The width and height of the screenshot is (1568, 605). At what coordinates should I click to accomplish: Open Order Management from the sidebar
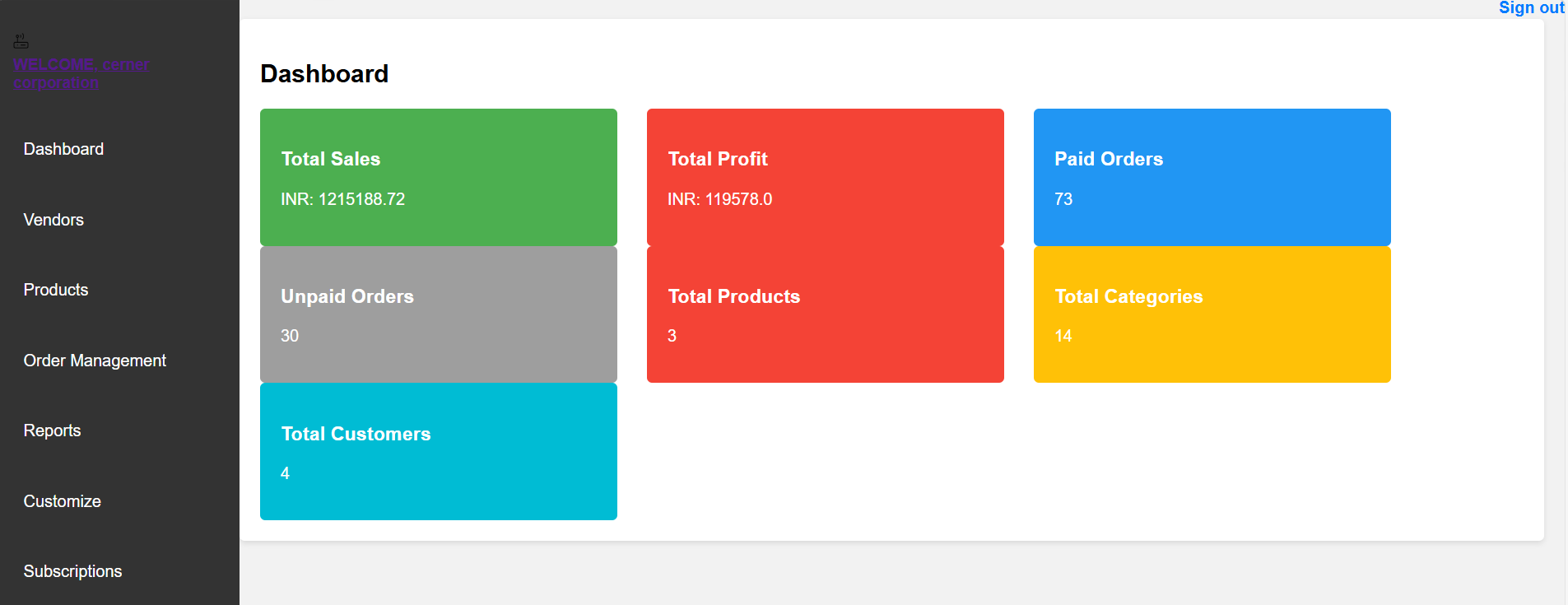pyautogui.click(x=95, y=361)
